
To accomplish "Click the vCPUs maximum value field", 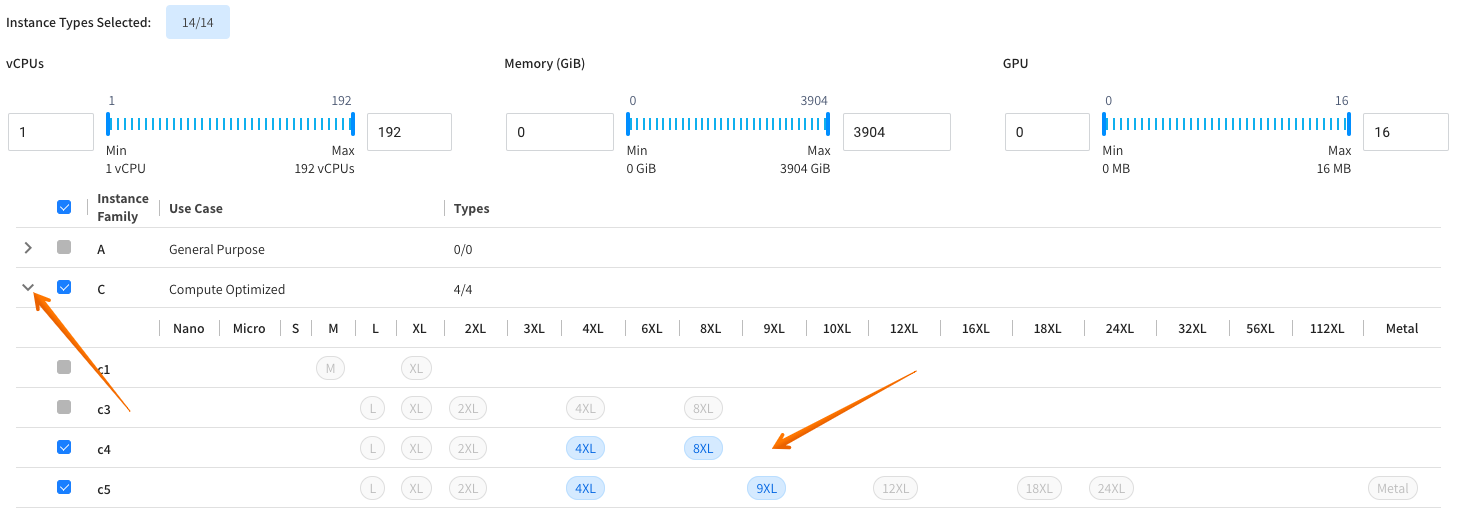I will click(409, 132).
